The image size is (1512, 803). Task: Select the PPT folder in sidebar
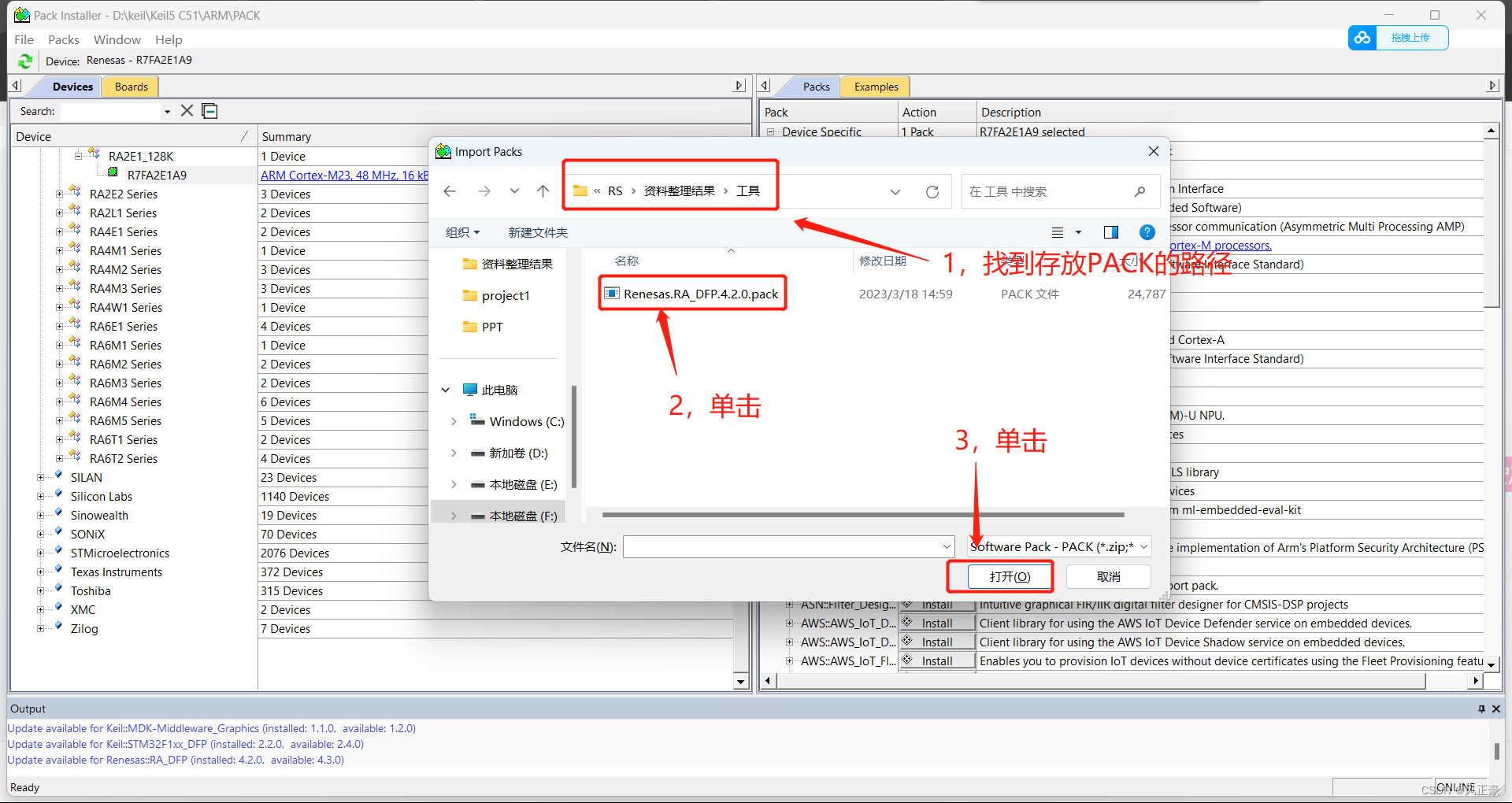pyautogui.click(x=491, y=327)
